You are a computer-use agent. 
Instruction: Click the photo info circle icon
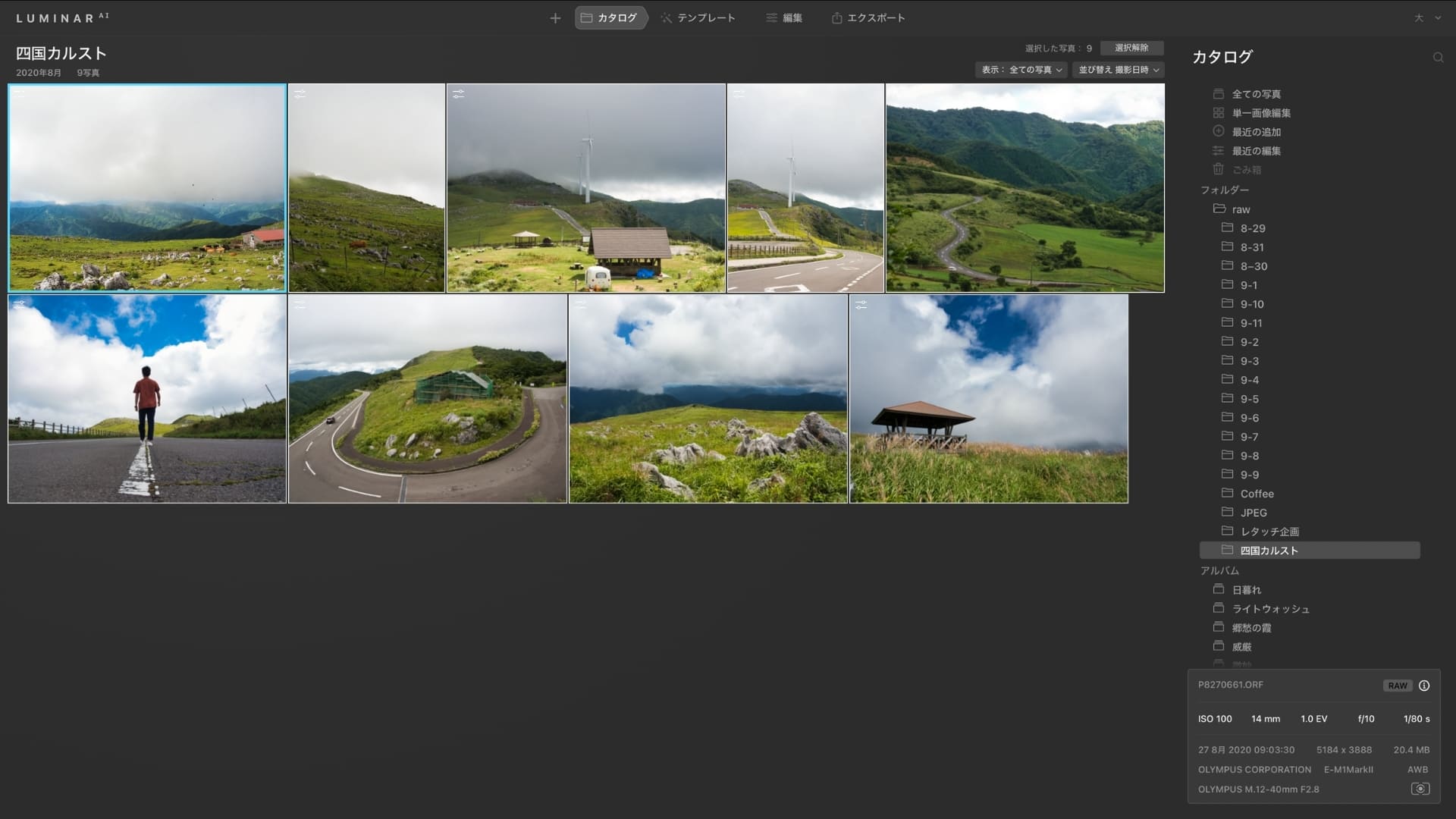(x=1424, y=686)
